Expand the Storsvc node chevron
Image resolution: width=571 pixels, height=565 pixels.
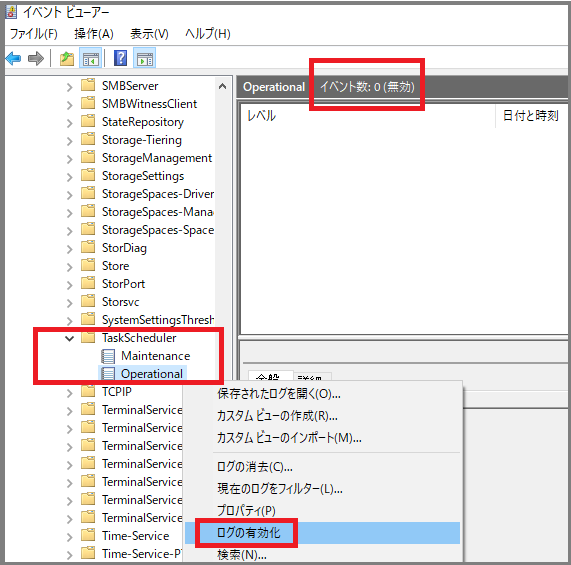click(70, 303)
